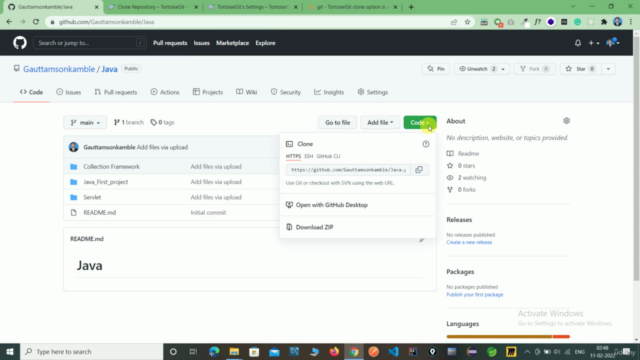
Task: Open the create new plus dropdown
Action: pyautogui.click(x=593, y=43)
